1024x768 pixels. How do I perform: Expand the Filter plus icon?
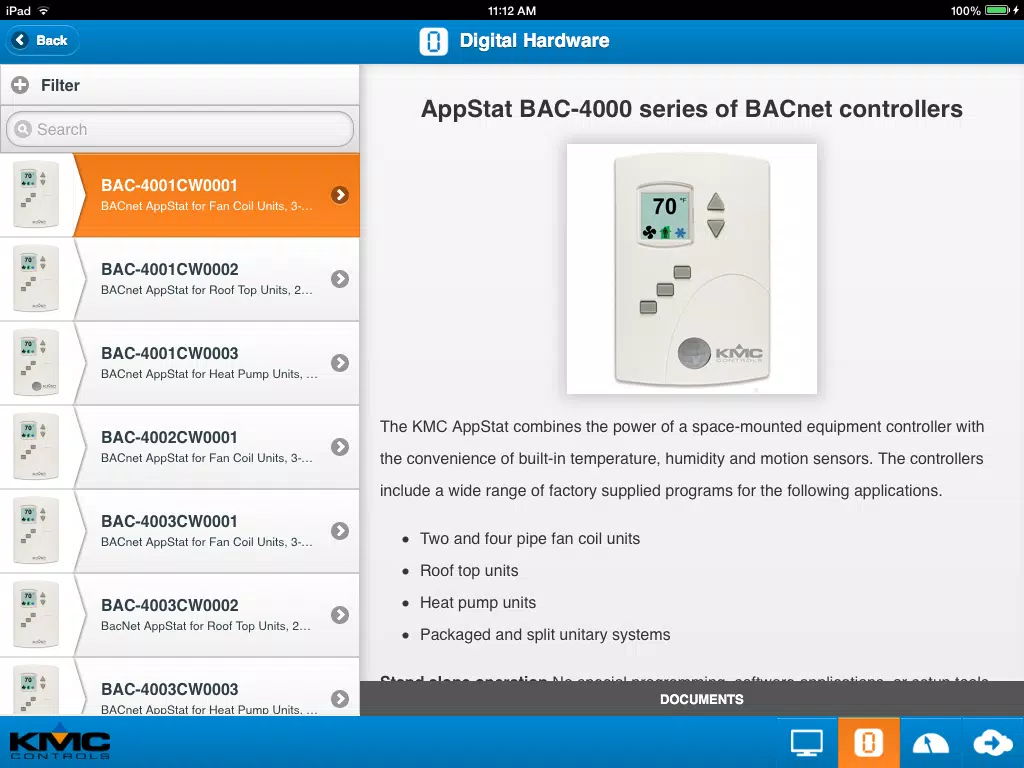[20, 85]
